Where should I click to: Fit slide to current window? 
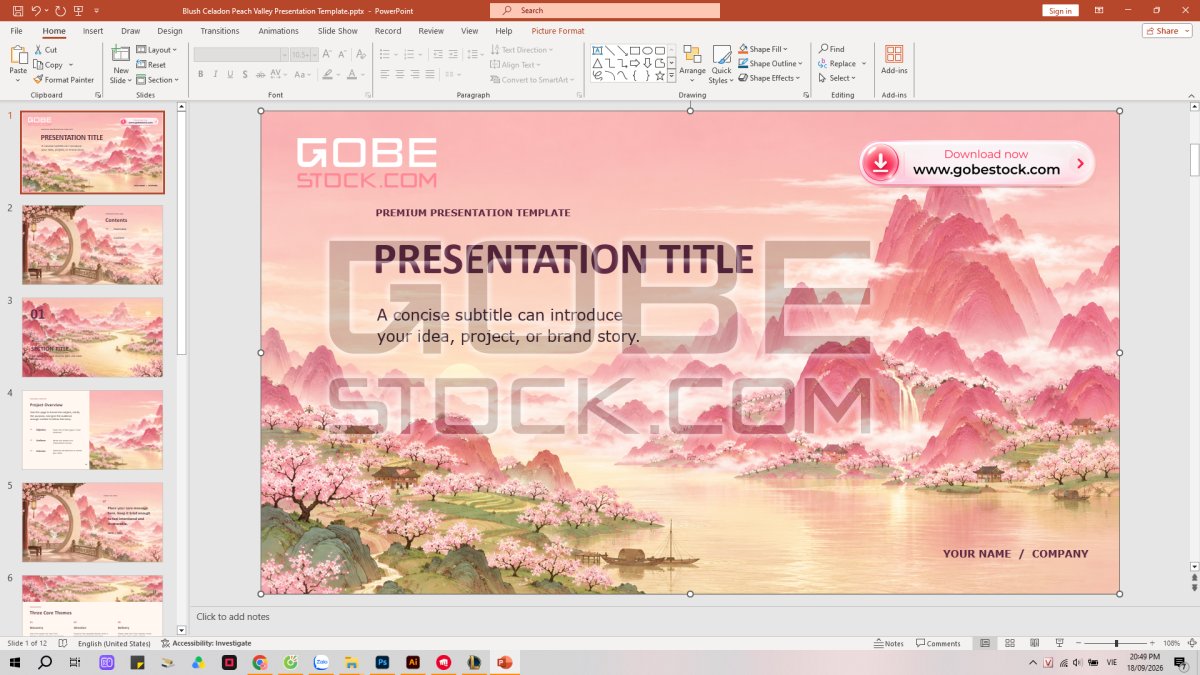(1191, 643)
